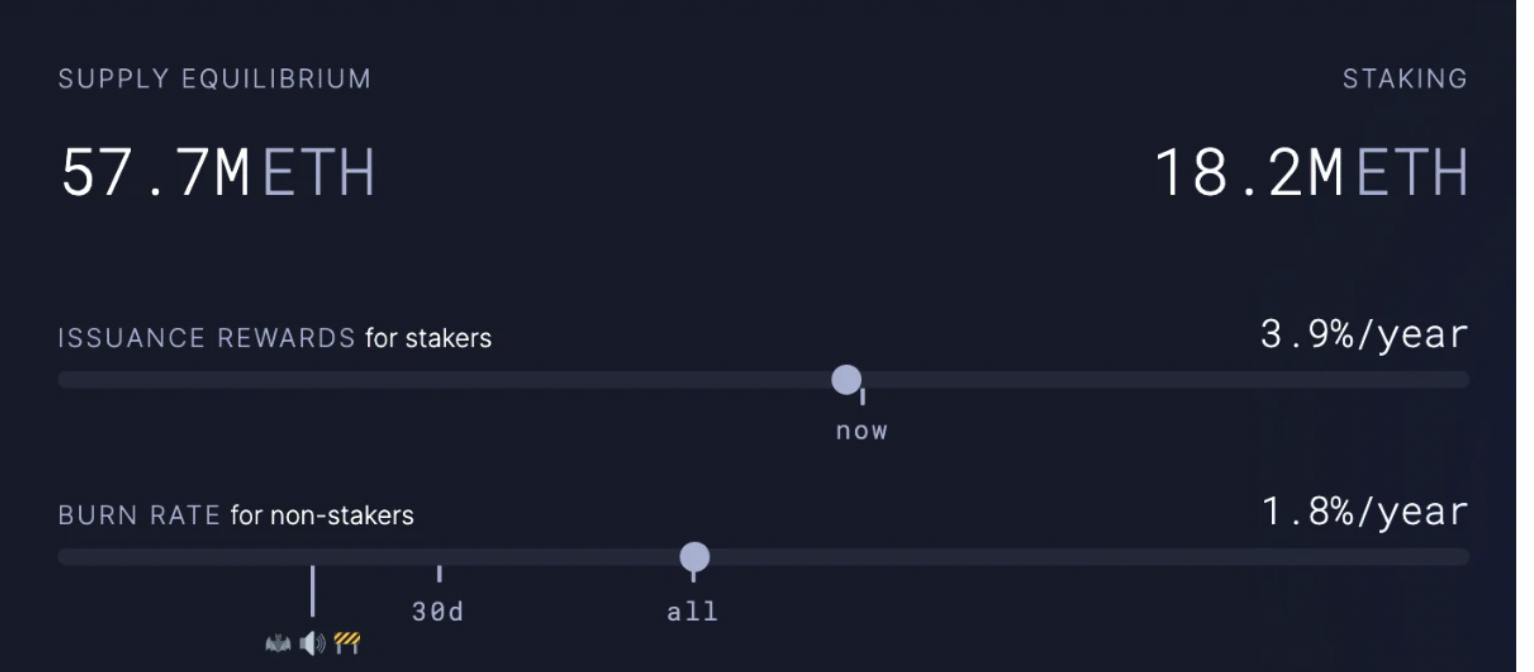
Task: Click the ISSUANCE REWARDS for stakers label
Action: [x=275, y=338]
